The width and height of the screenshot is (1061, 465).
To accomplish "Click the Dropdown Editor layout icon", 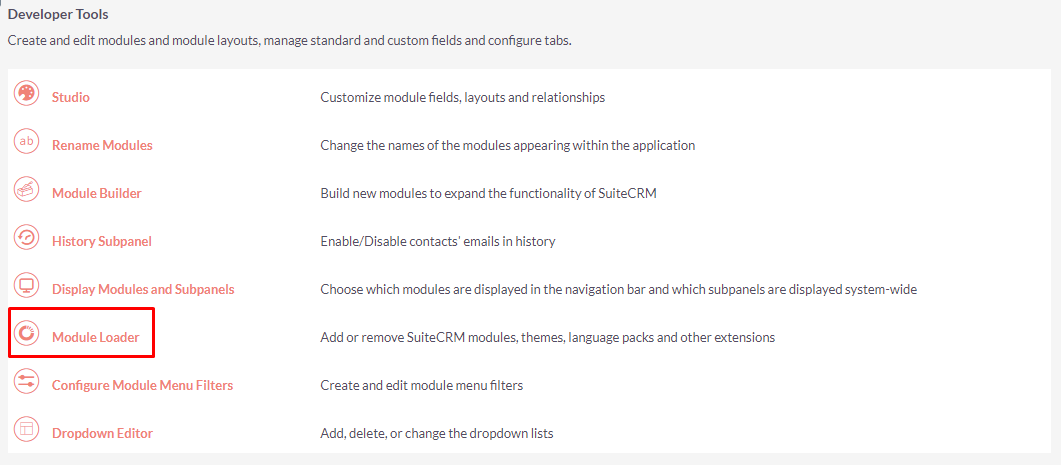I will [x=27, y=429].
